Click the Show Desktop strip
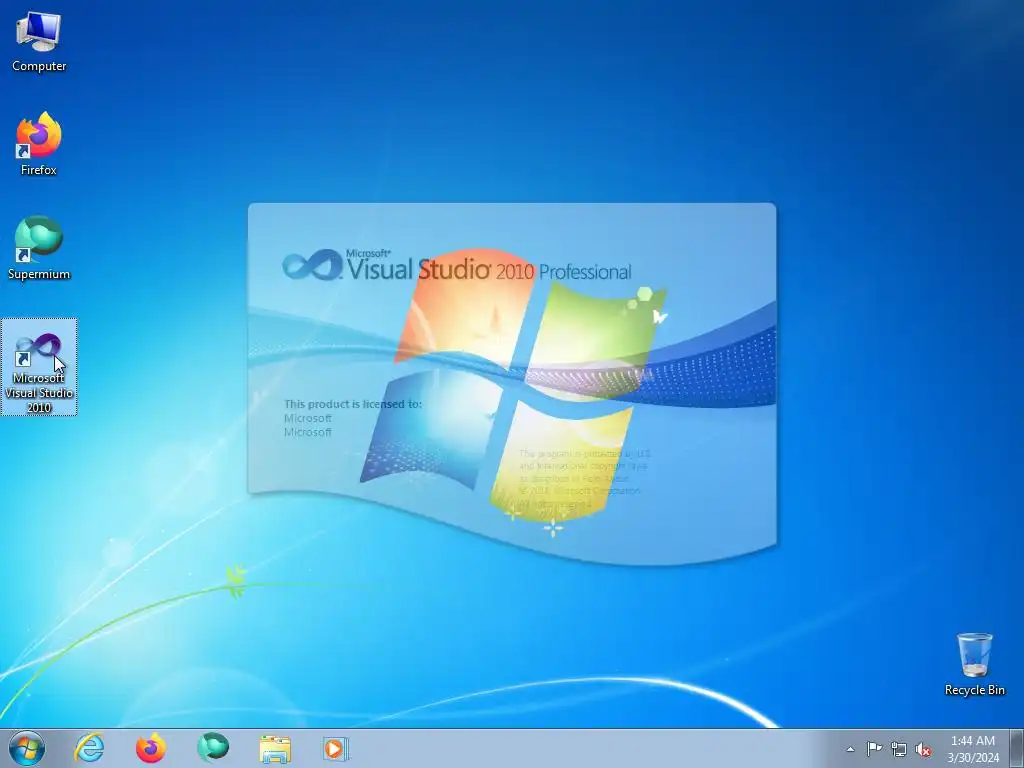 pyautogui.click(x=1016, y=748)
